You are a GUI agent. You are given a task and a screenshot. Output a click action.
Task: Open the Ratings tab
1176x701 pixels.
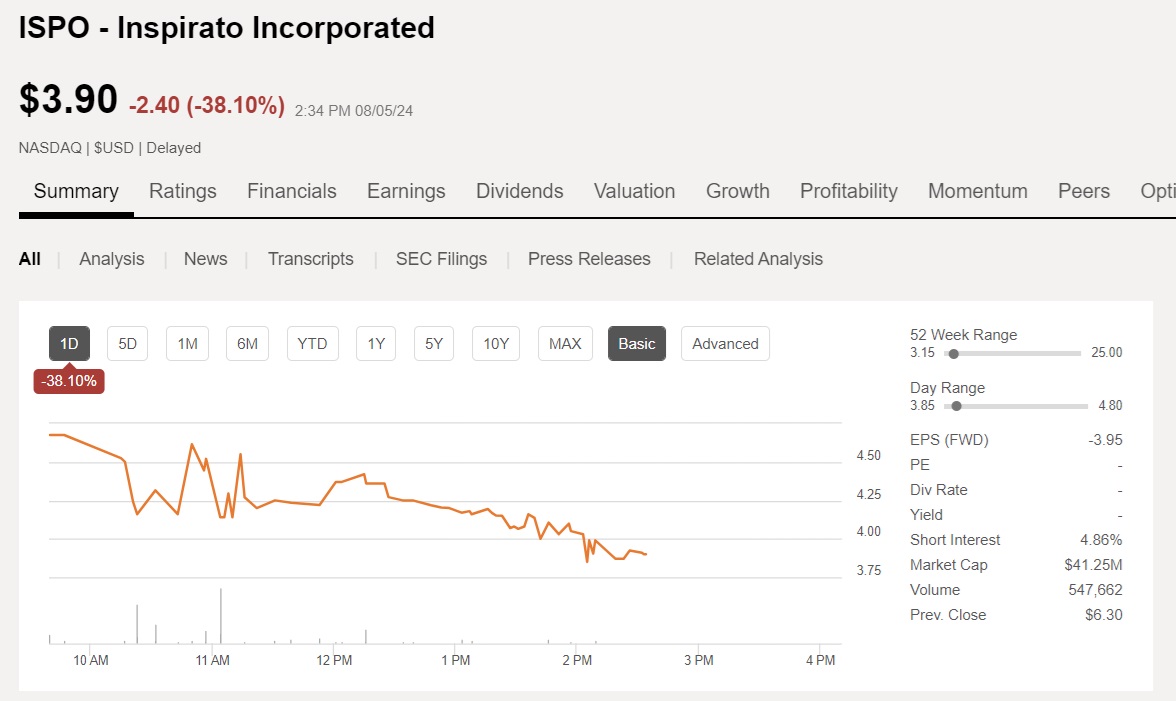(x=183, y=190)
